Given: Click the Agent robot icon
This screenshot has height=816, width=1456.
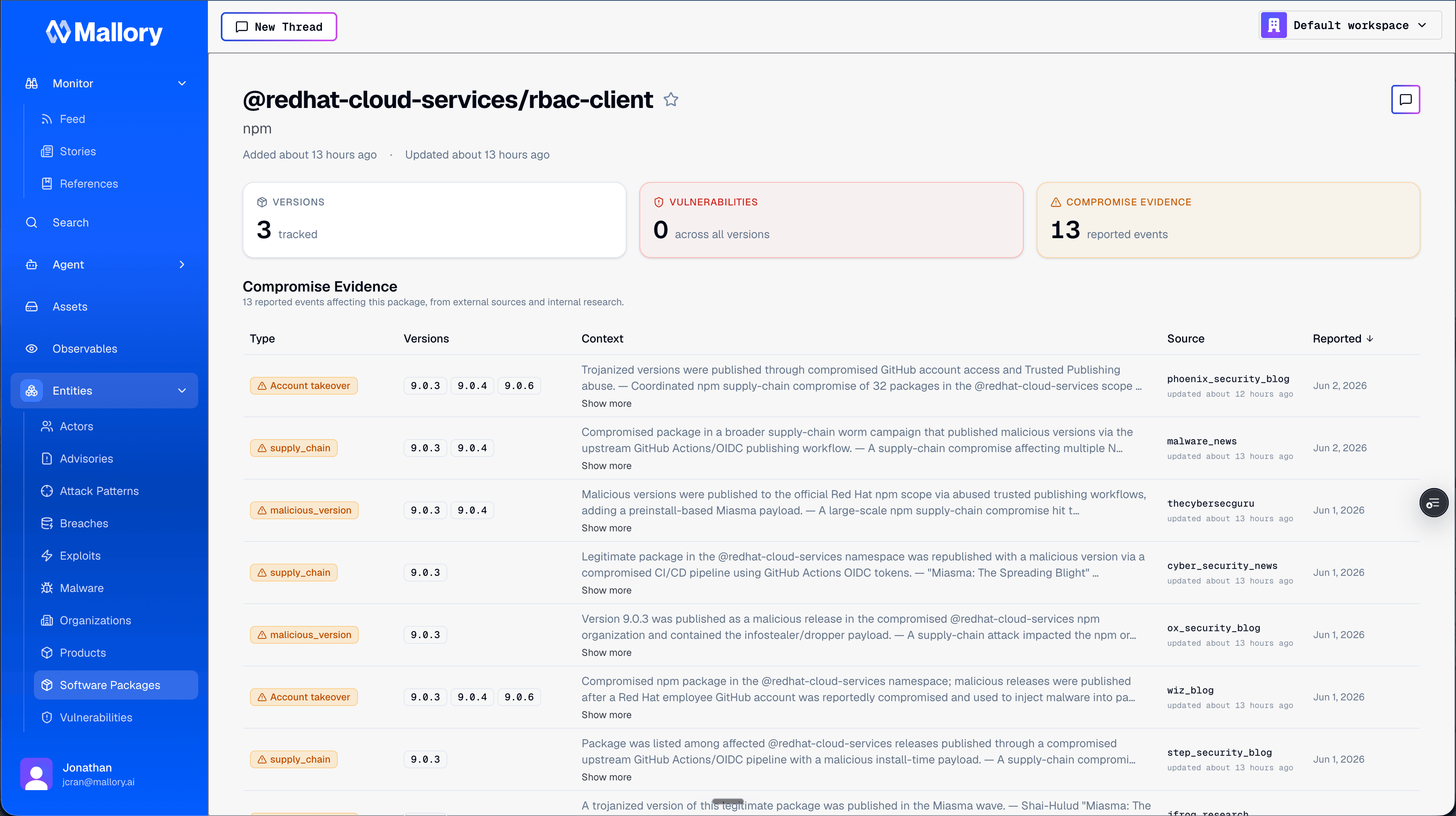Looking at the screenshot, I should (x=32, y=264).
